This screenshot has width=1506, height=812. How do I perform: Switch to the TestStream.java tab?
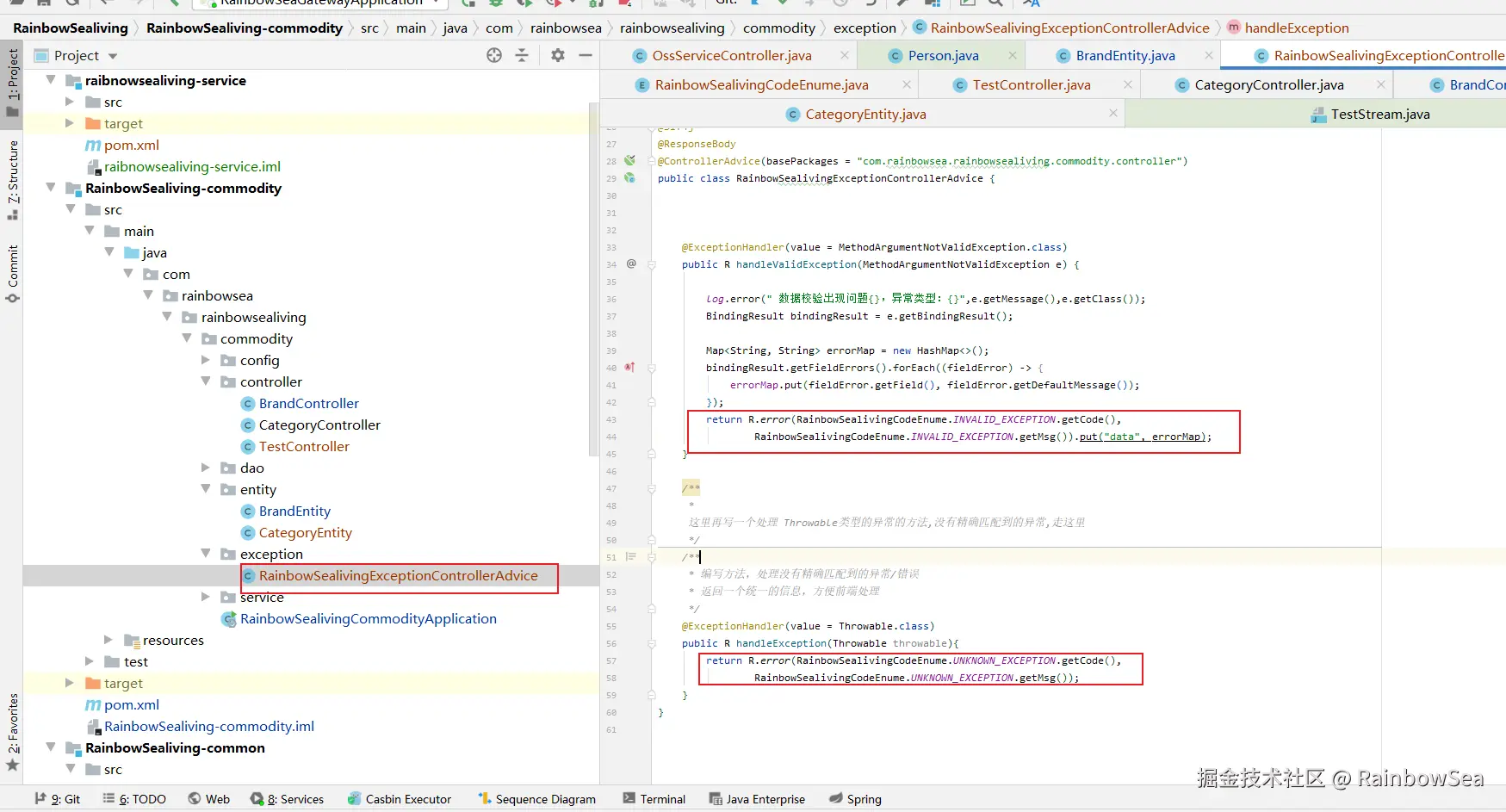[1379, 115]
